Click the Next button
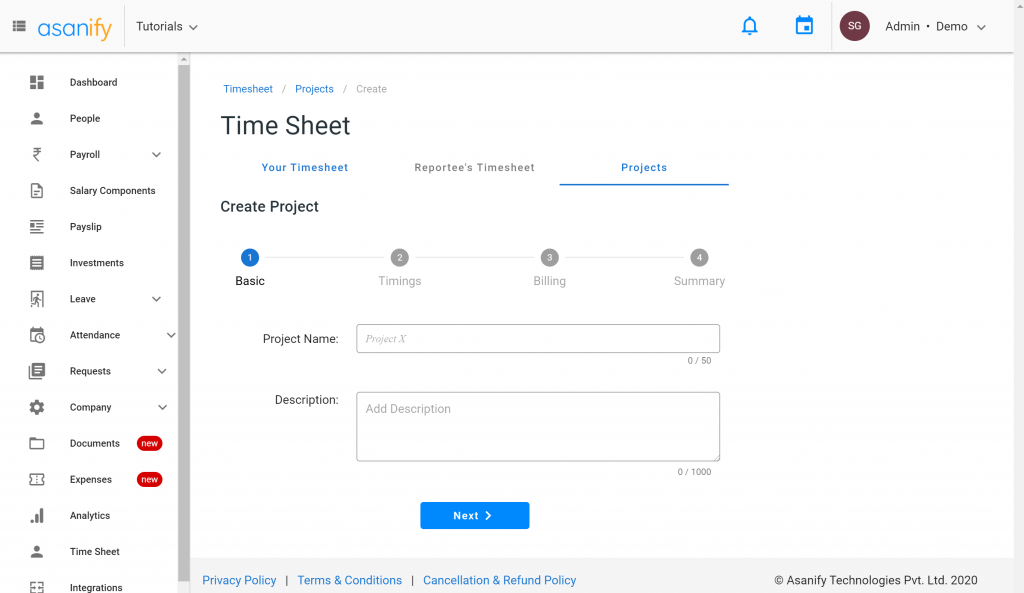Screen dimensions: 1024x593 [474, 515]
